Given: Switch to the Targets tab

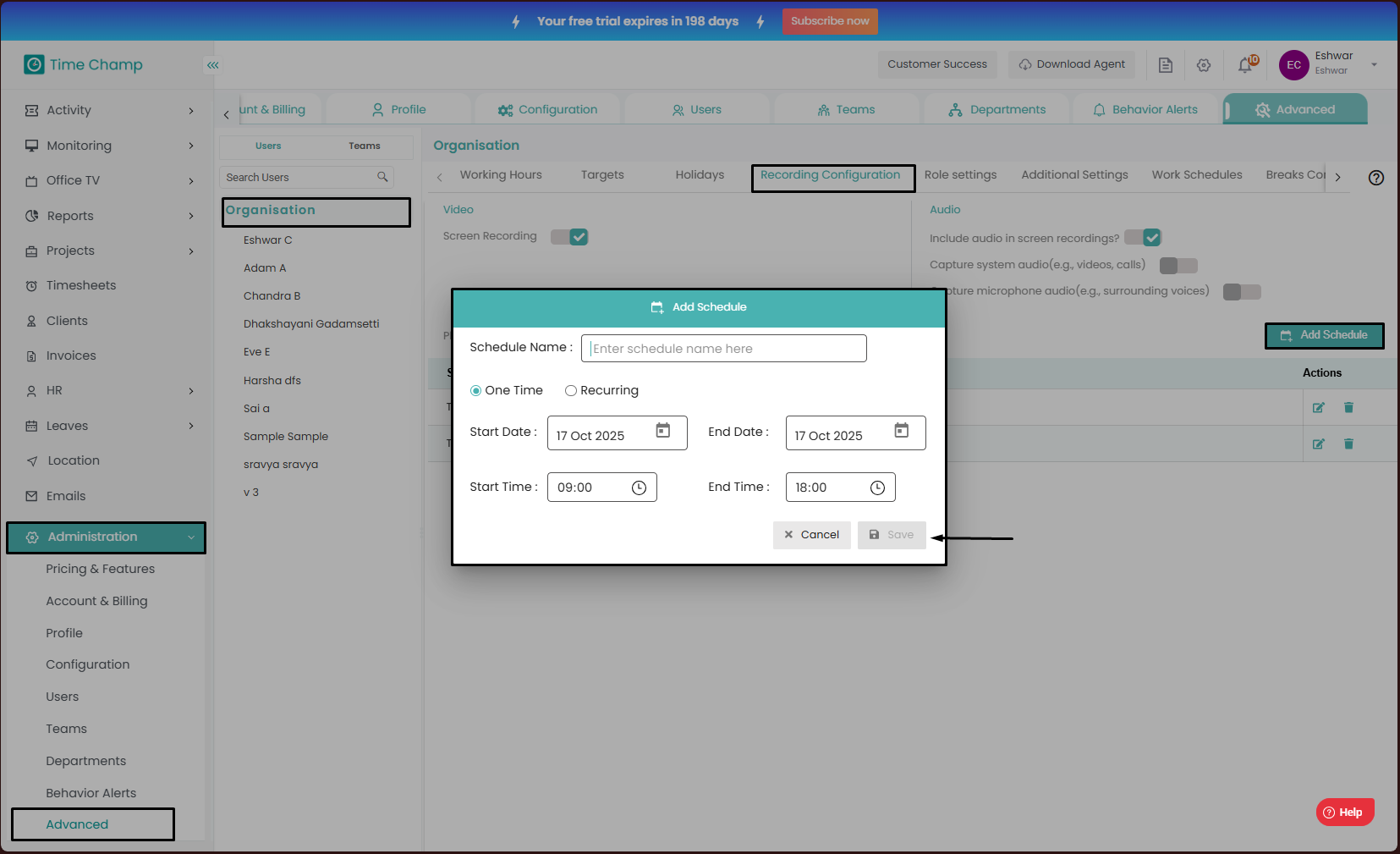Looking at the screenshot, I should [602, 175].
